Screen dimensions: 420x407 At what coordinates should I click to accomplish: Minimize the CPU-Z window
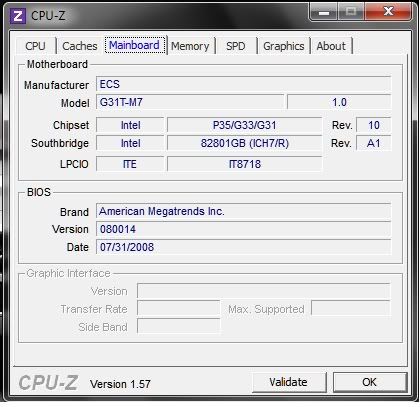323,12
